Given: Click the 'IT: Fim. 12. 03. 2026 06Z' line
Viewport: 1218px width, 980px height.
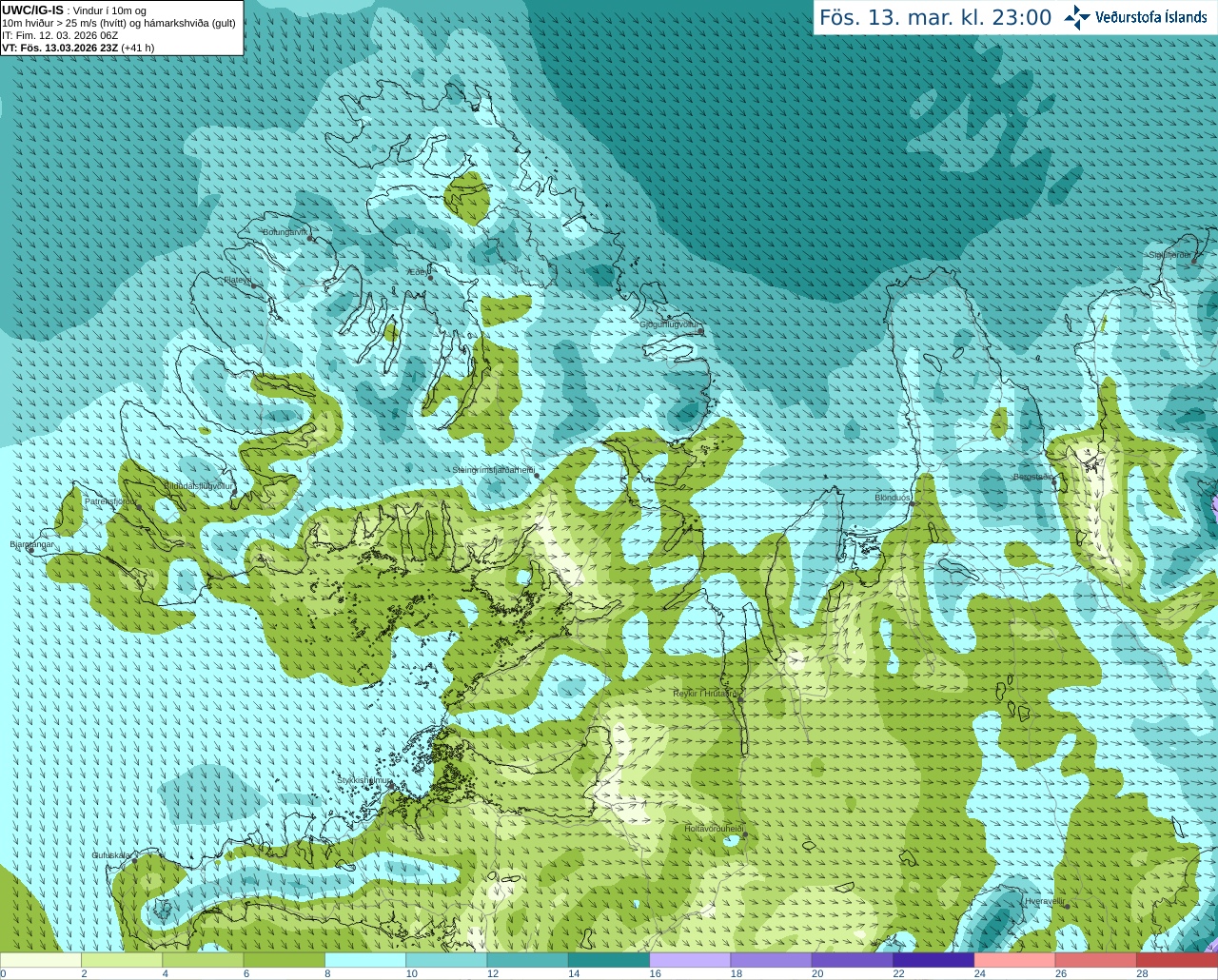Looking at the screenshot, I should (60, 35).
